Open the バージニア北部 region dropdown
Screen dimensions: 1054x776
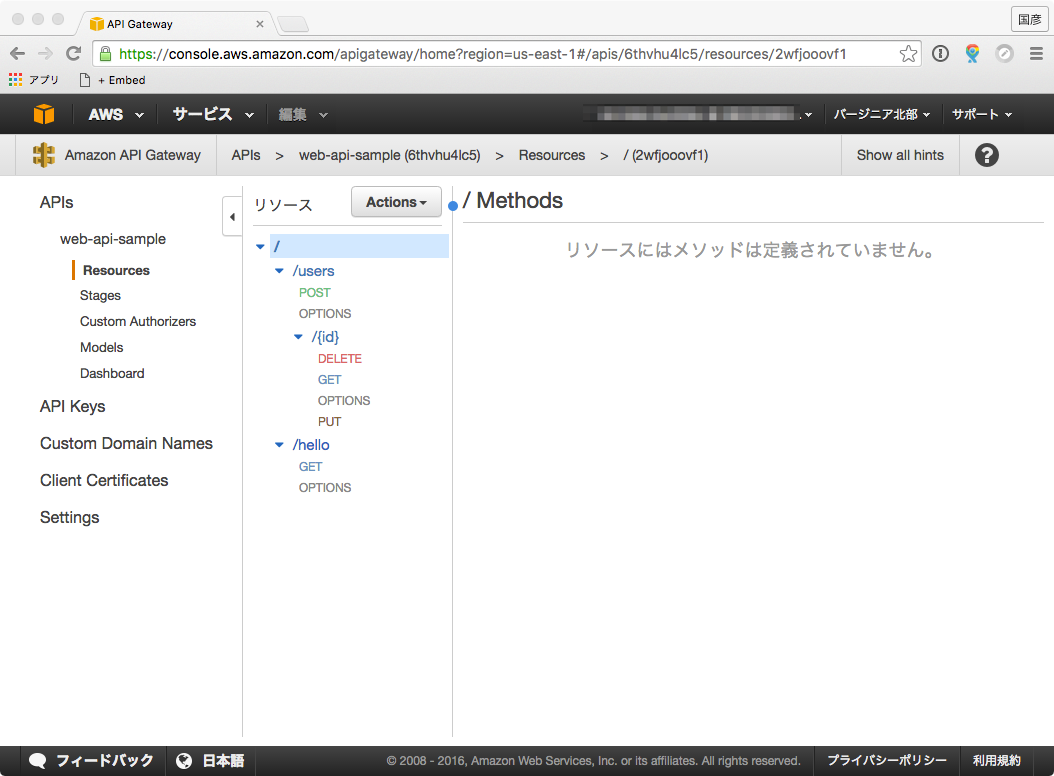tap(882, 114)
